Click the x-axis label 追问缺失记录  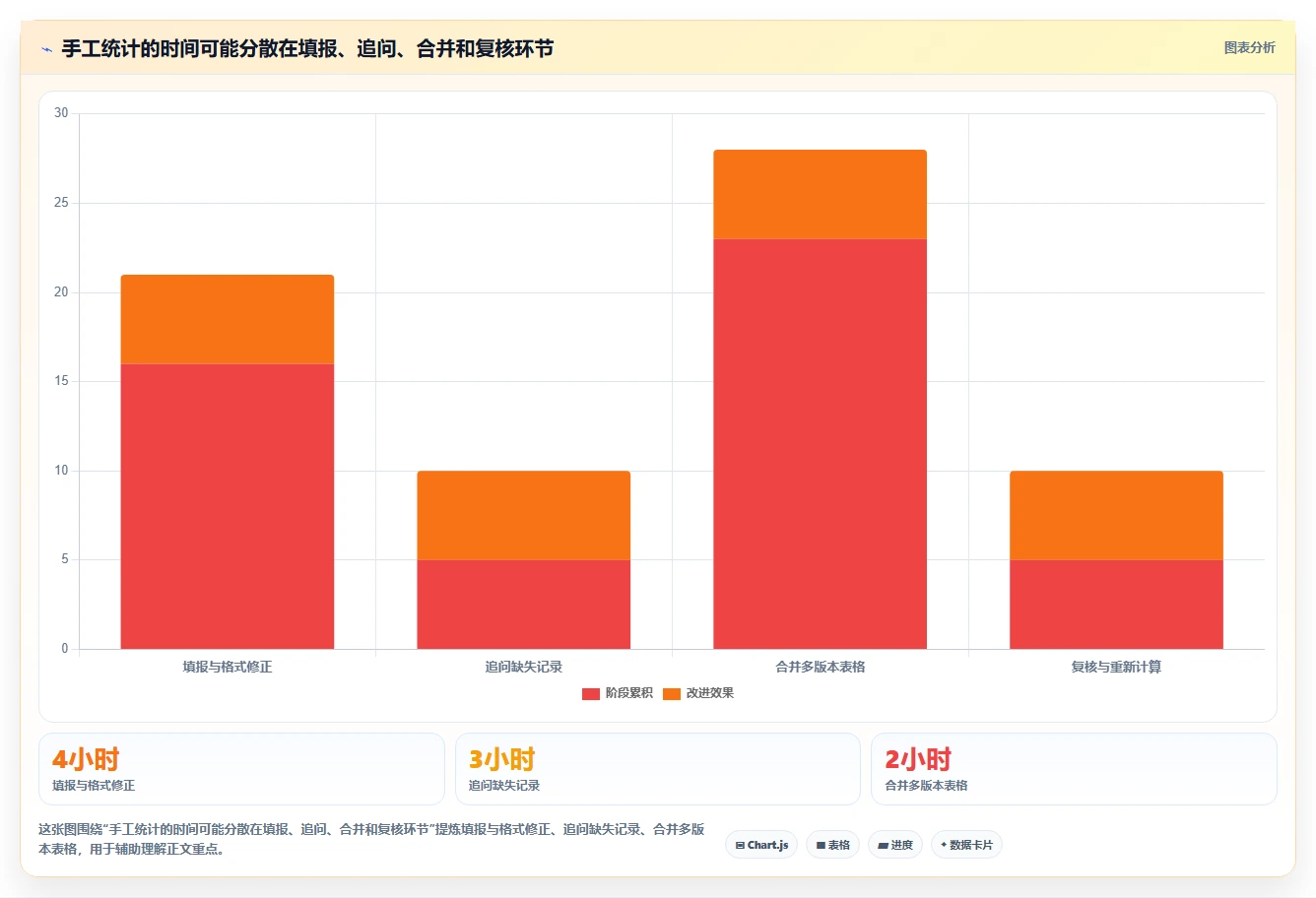tap(524, 667)
